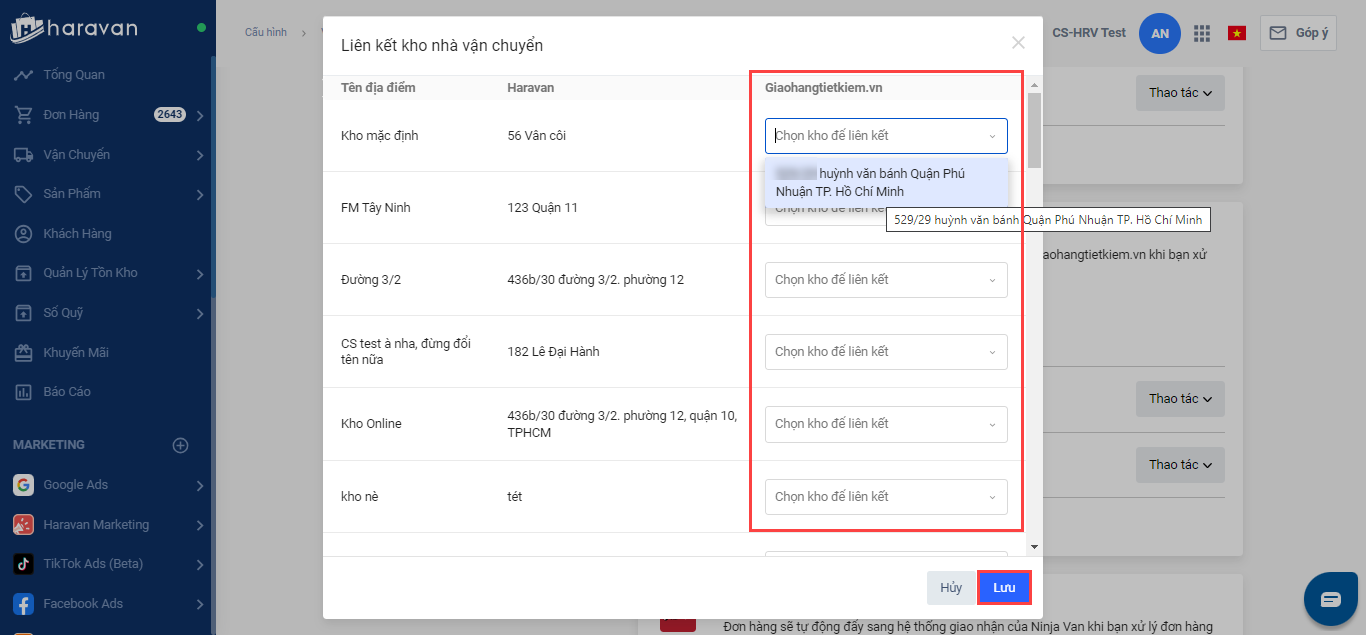Viewport: 1366px width, 635px height.
Task: Open warehouse dropdown for kho nè
Action: 886,496
